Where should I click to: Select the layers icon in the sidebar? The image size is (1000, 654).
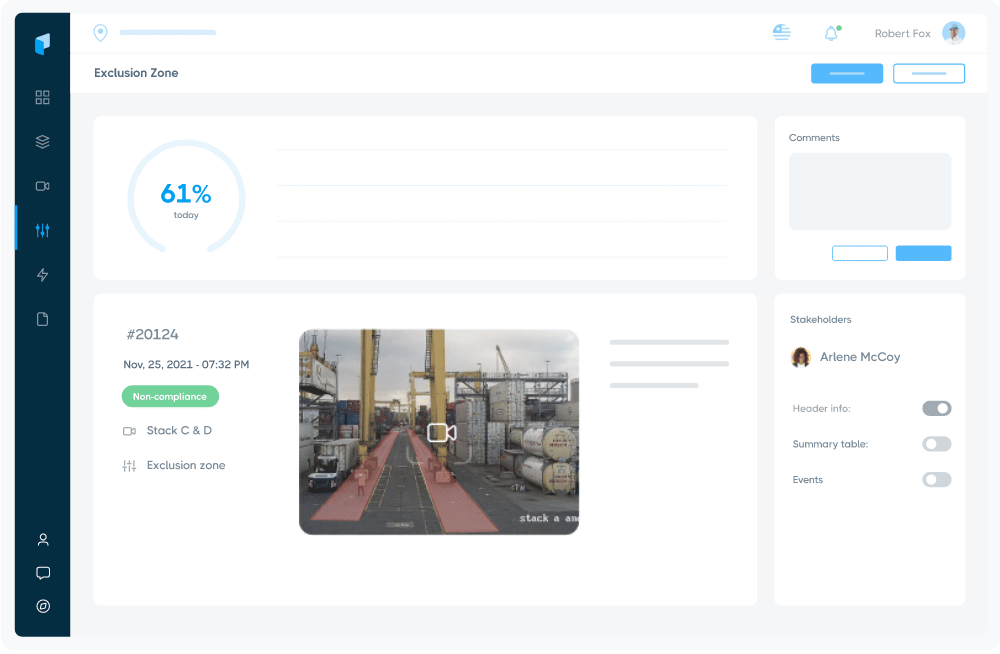(x=42, y=141)
